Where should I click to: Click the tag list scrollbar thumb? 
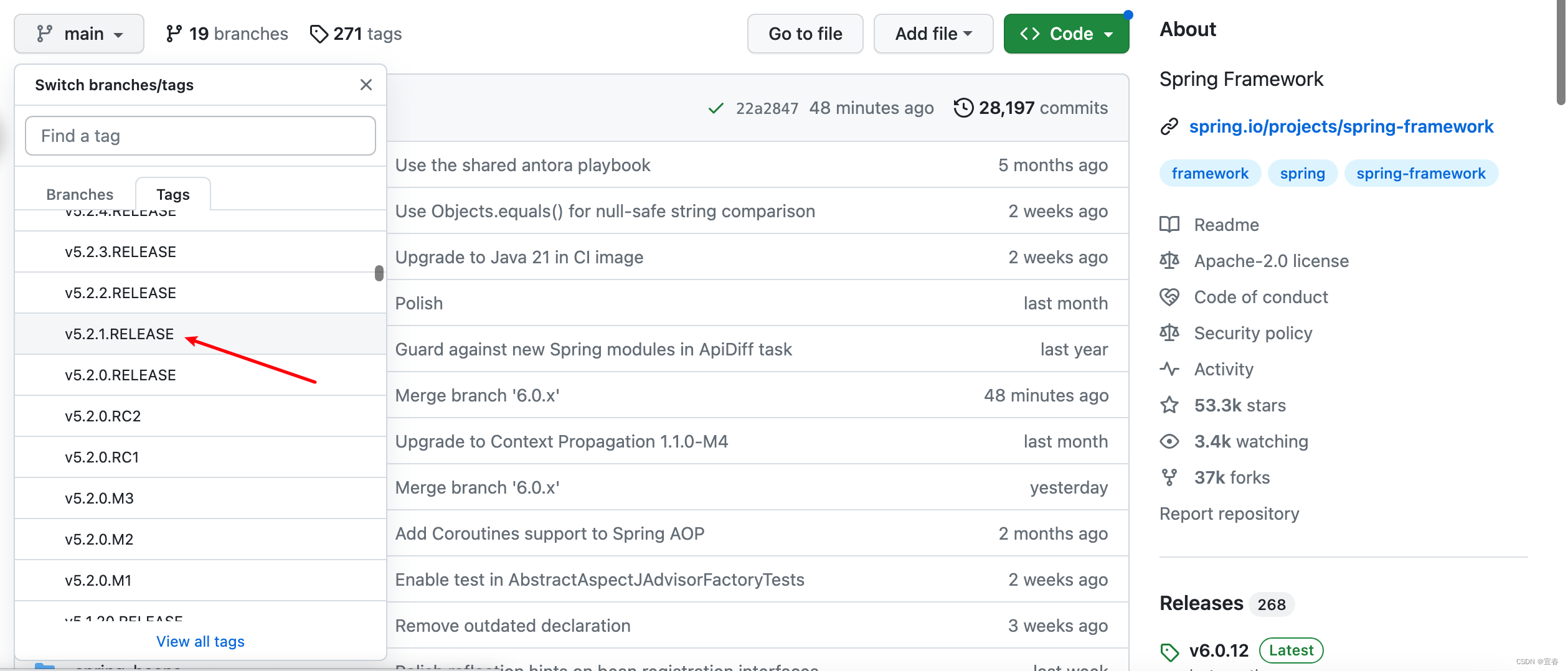(x=379, y=273)
